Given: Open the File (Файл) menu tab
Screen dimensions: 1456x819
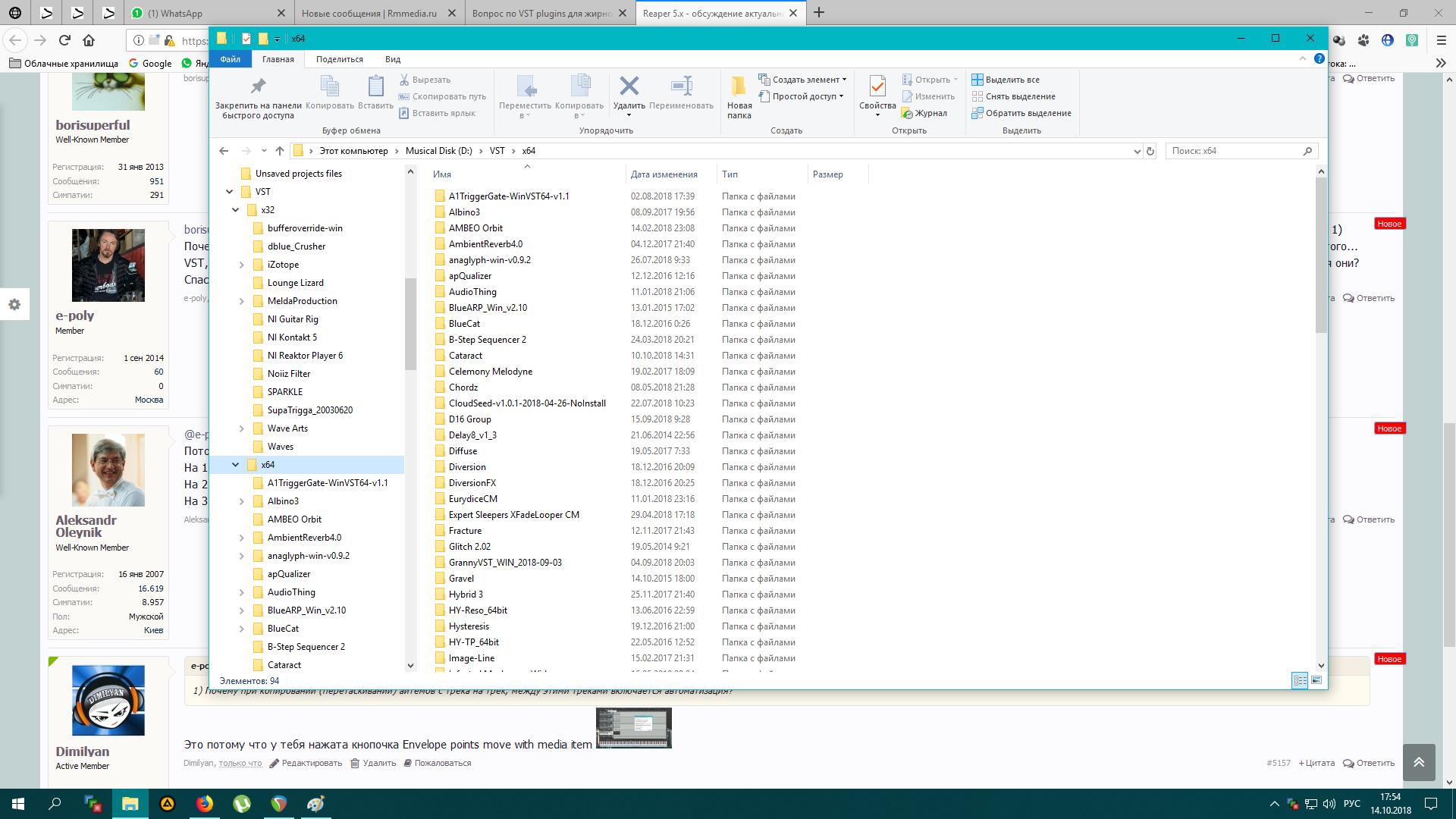Looking at the screenshot, I should pyautogui.click(x=230, y=59).
